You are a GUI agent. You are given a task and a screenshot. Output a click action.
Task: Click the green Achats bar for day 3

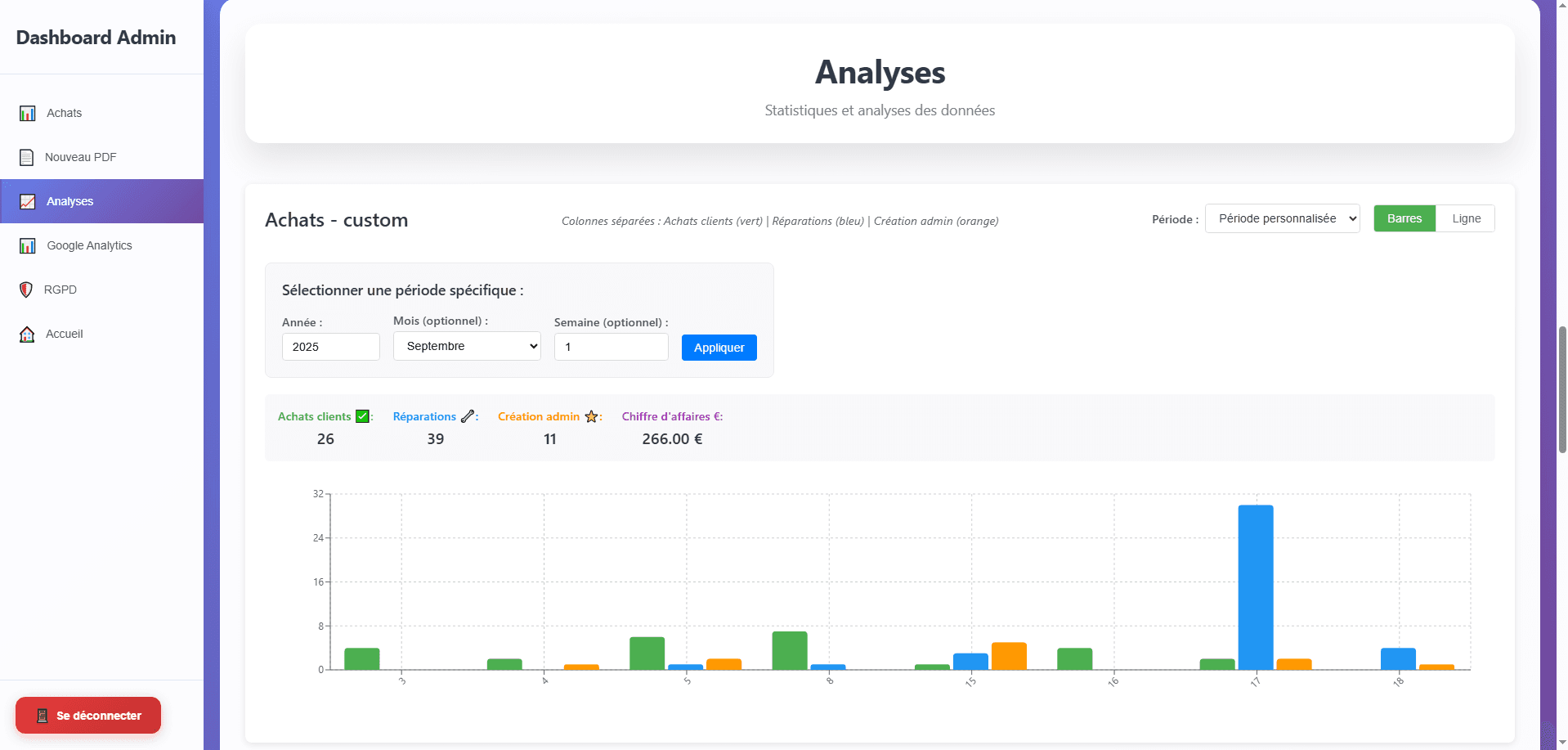362,658
